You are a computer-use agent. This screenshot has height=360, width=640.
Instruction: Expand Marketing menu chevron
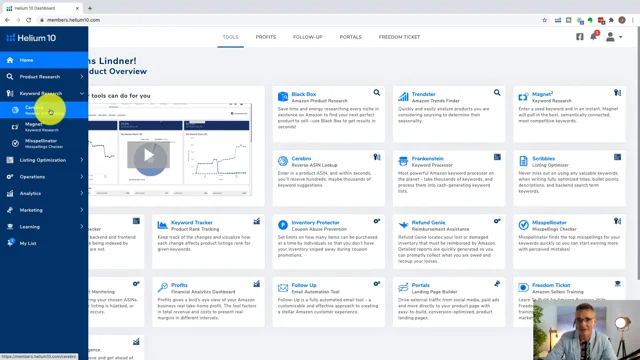(x=82, y=210)
